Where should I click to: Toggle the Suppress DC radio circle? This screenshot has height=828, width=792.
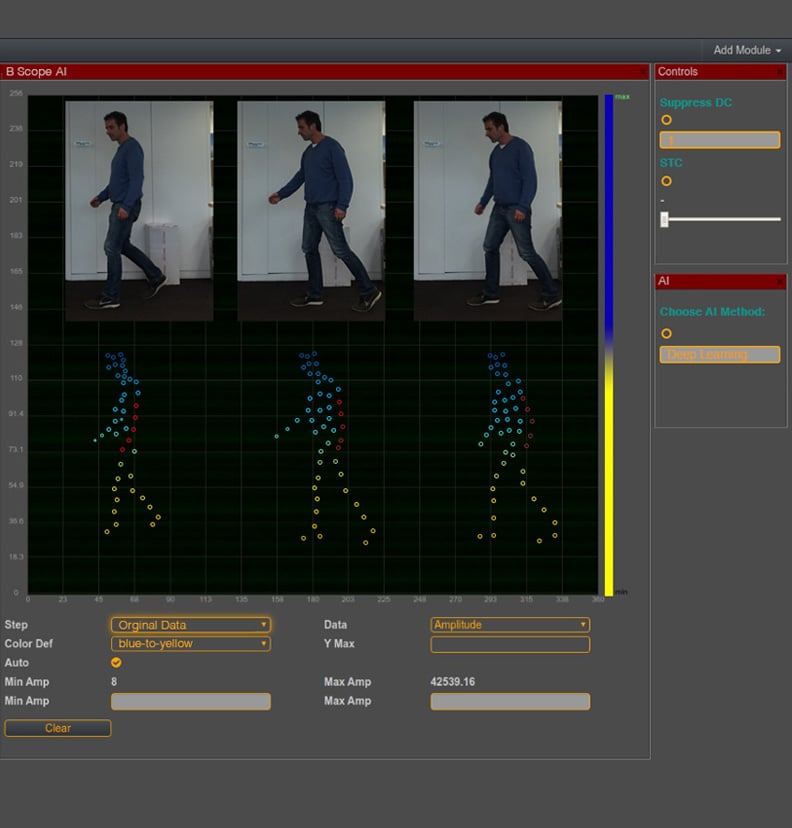(666, 120)
